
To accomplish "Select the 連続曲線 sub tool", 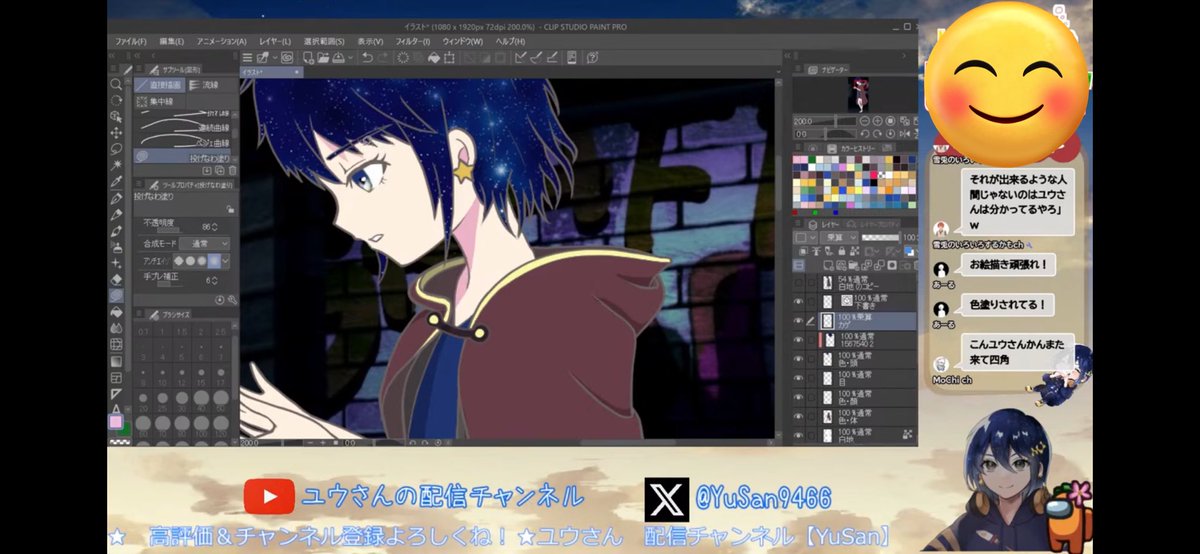I will click(x=185, y=128).
